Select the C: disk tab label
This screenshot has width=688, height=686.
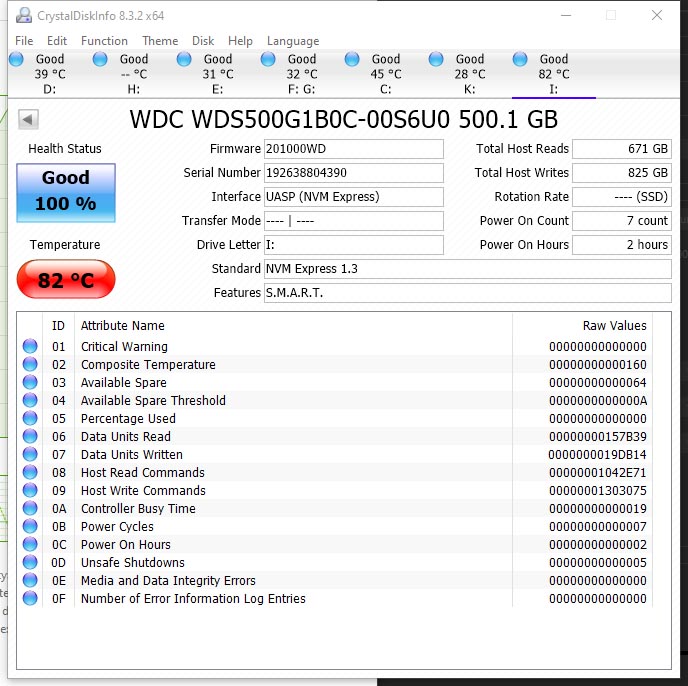386,90
